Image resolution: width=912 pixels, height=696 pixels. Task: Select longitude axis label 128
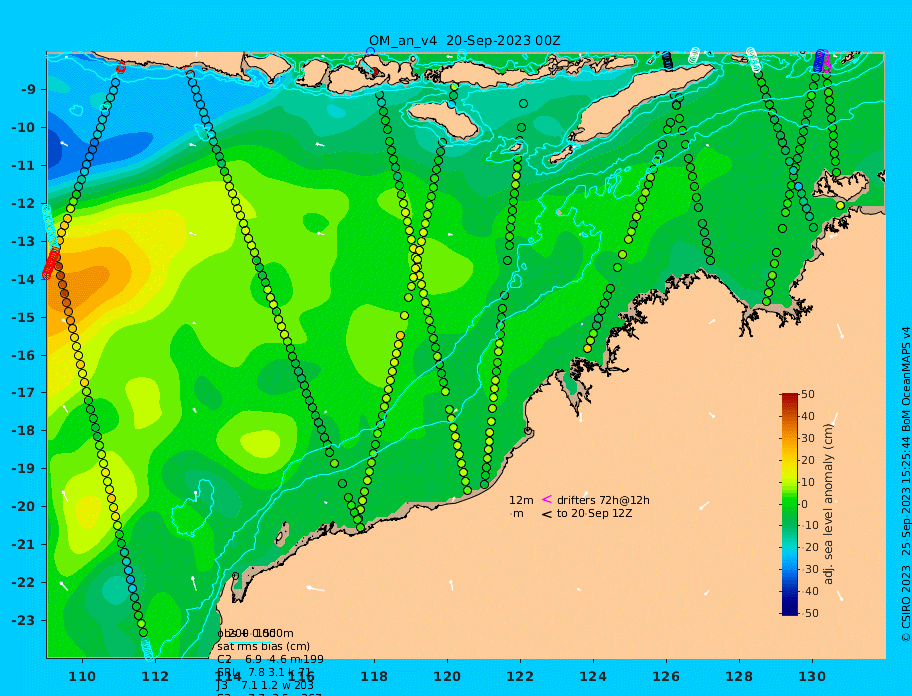tap(739, 676)
